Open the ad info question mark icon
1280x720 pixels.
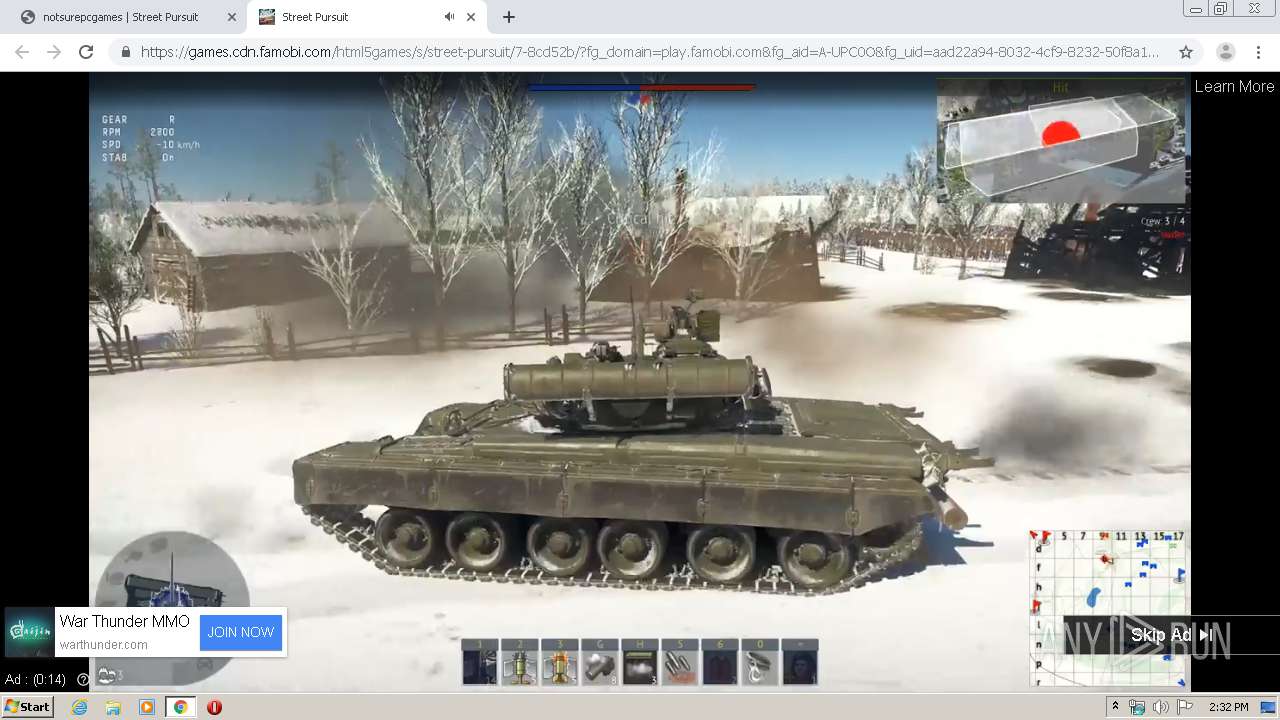tap(83, 679)
